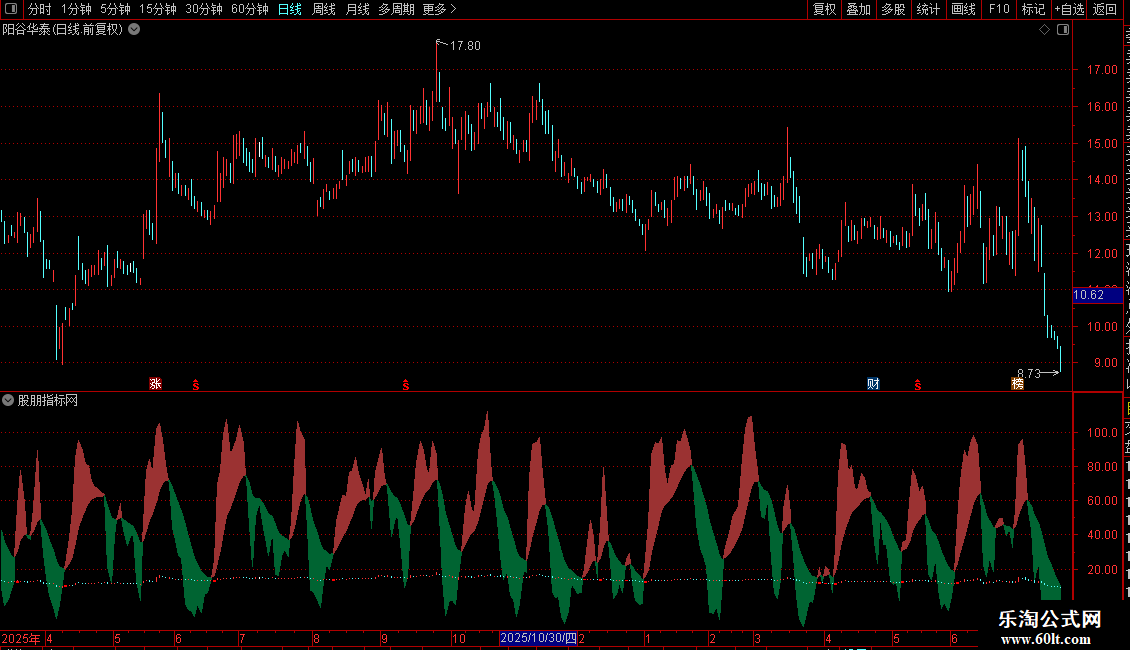1130x650 pixels.
Task: Open the 涨 limit-up marker on the chart
Action: point(155,383)
